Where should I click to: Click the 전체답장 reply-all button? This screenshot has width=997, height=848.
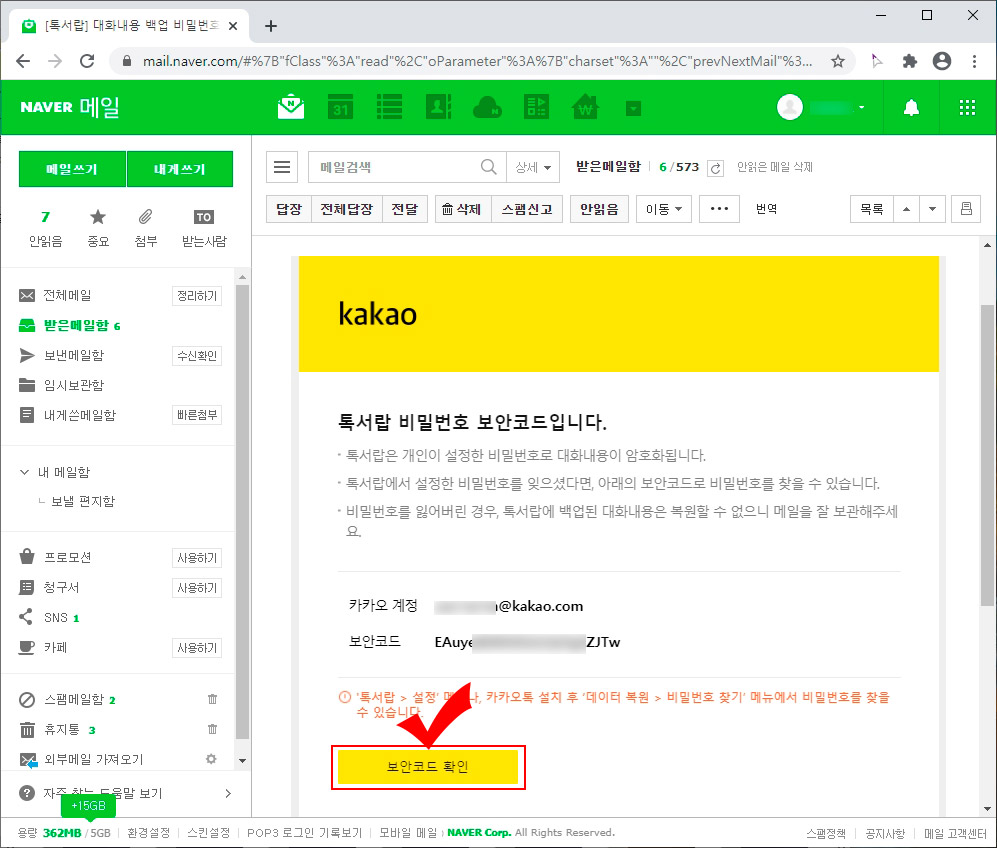pyautogui.click(x=347, y=209)
